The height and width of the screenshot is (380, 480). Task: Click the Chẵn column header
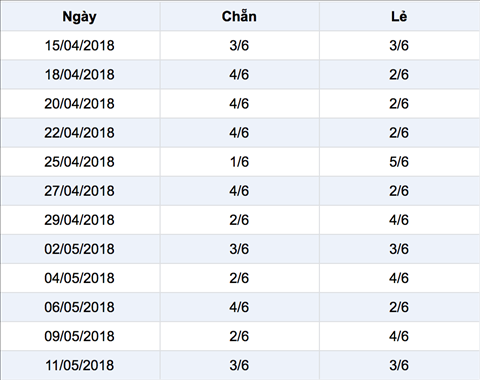239,16
